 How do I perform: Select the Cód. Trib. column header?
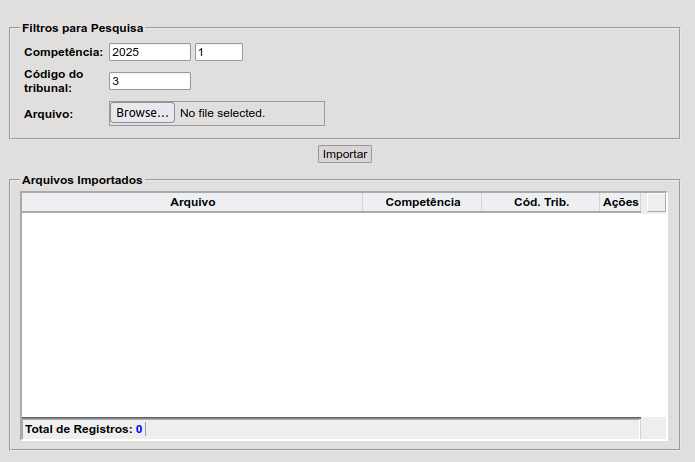541,202
